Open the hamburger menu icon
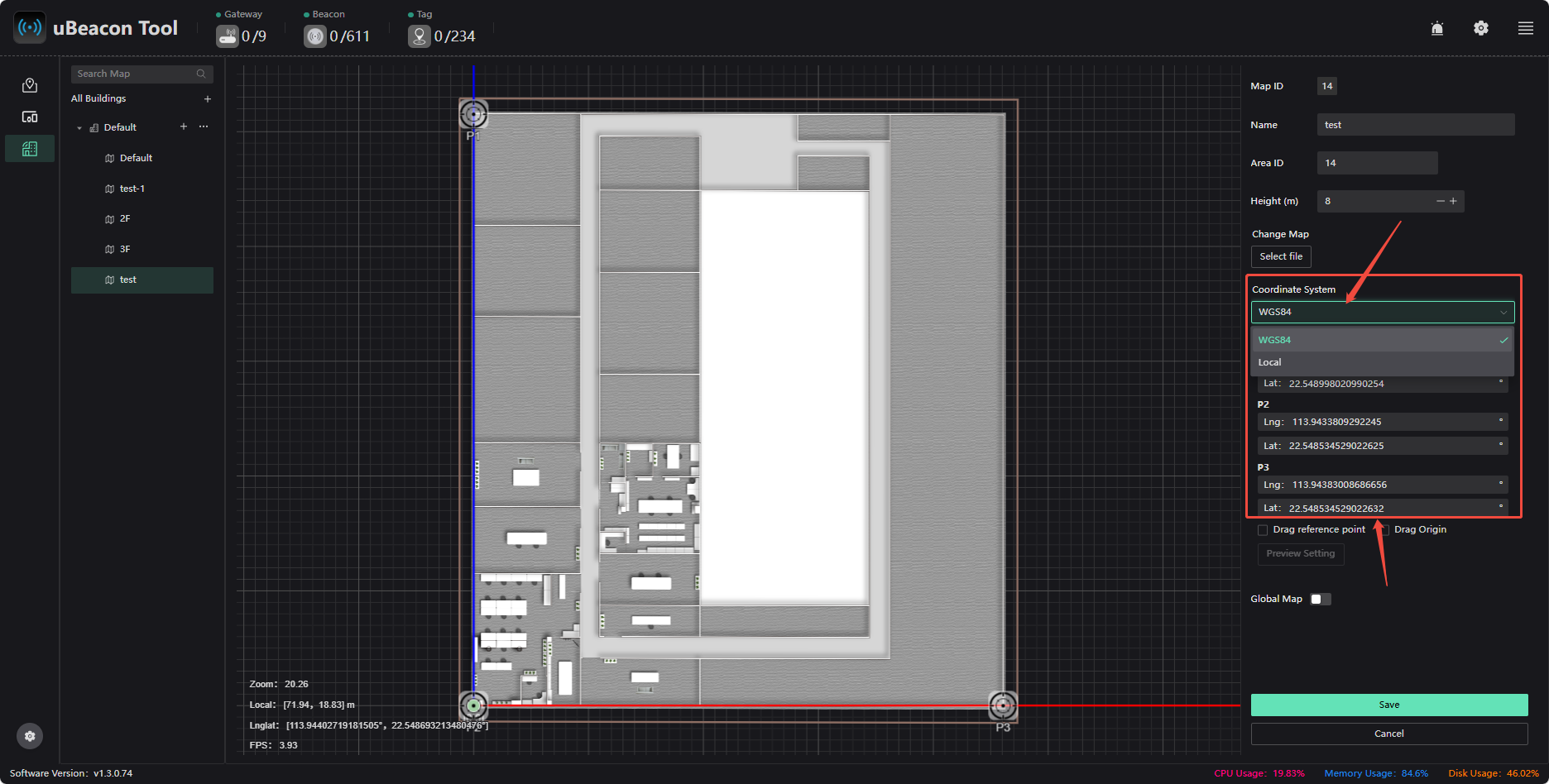 click(1526, 28)
